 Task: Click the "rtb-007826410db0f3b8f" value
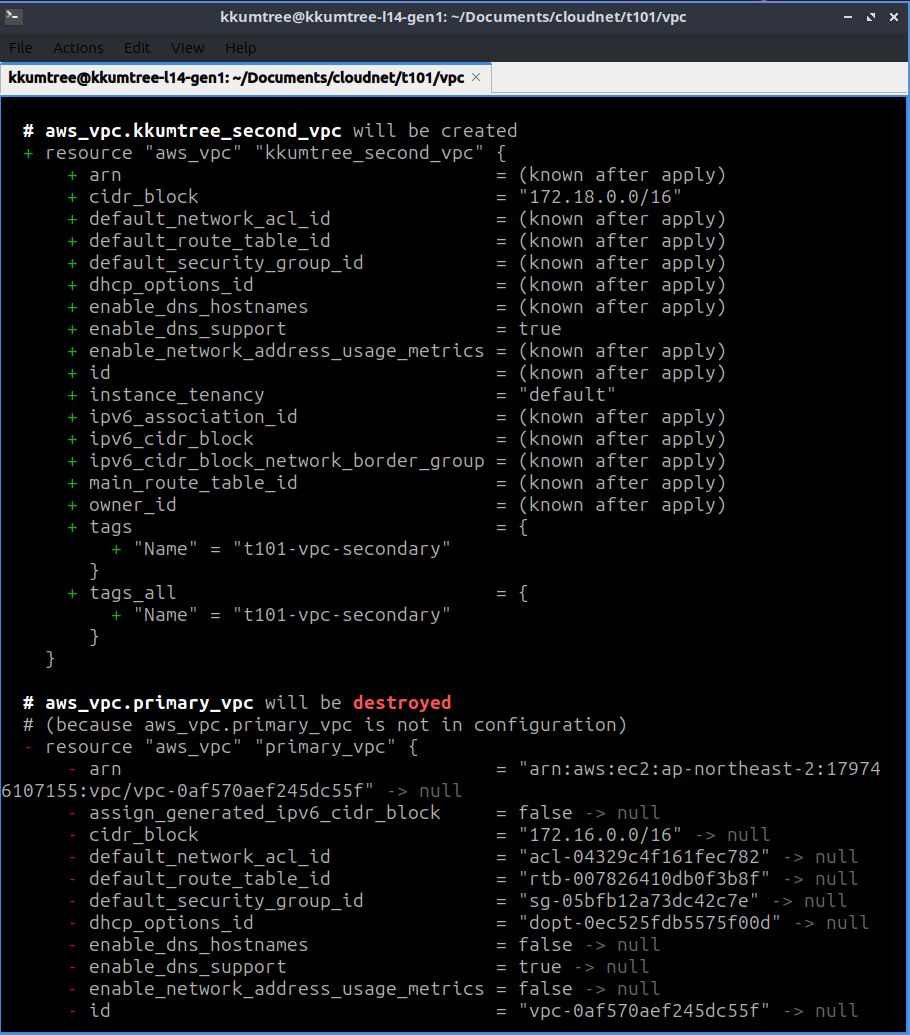click(644, 879)
